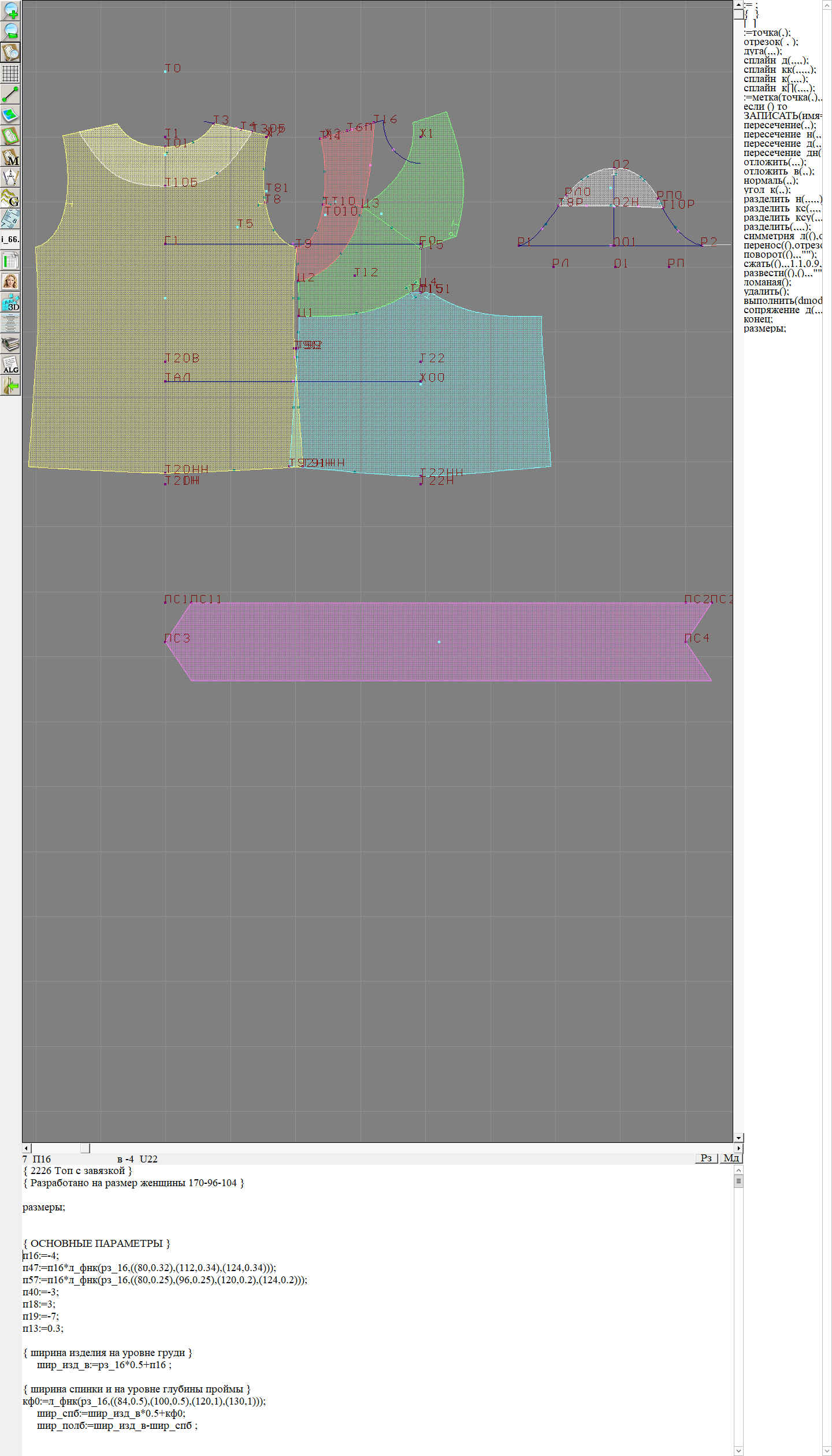Click the exit door arrow icon

click(x=10, y=385)
